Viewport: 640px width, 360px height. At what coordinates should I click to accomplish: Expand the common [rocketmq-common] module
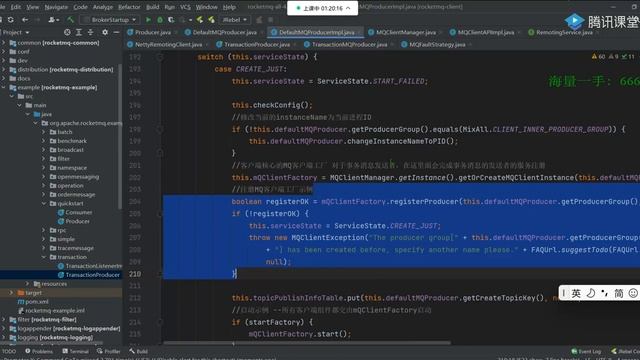click(4, 42)
